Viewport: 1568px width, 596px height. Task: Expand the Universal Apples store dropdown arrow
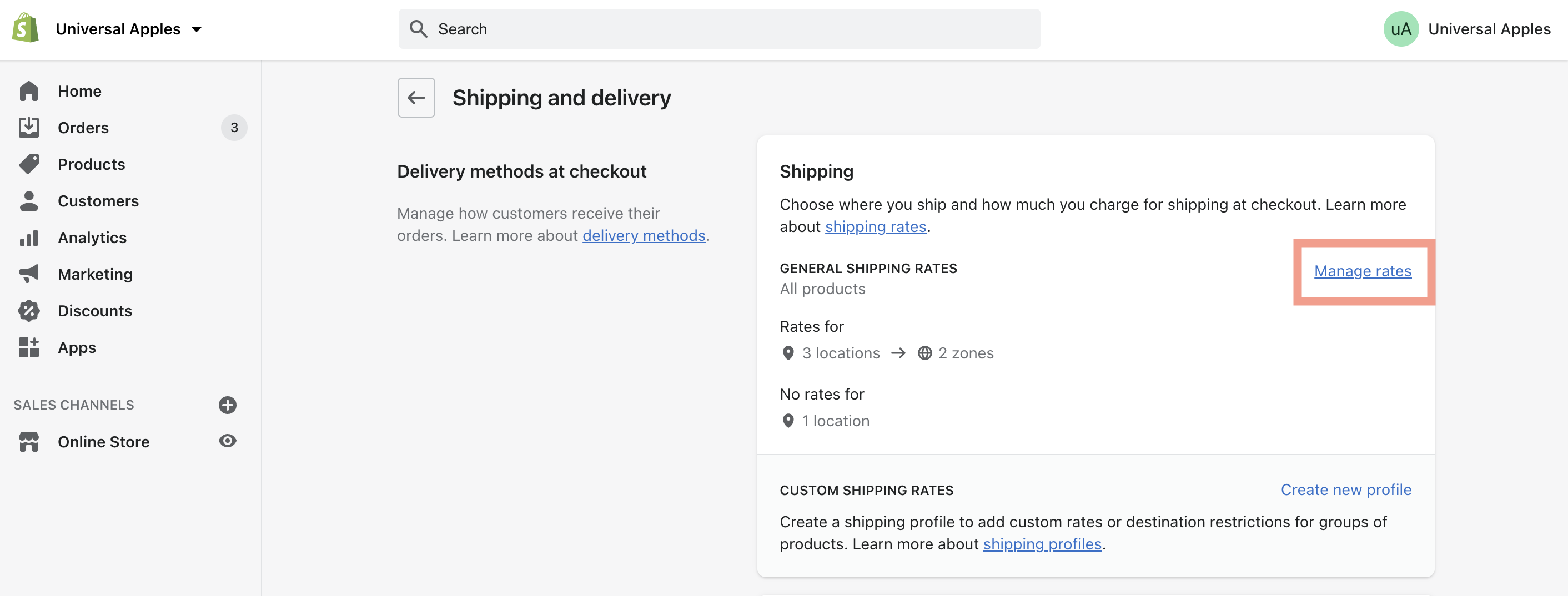pos(197,29)
